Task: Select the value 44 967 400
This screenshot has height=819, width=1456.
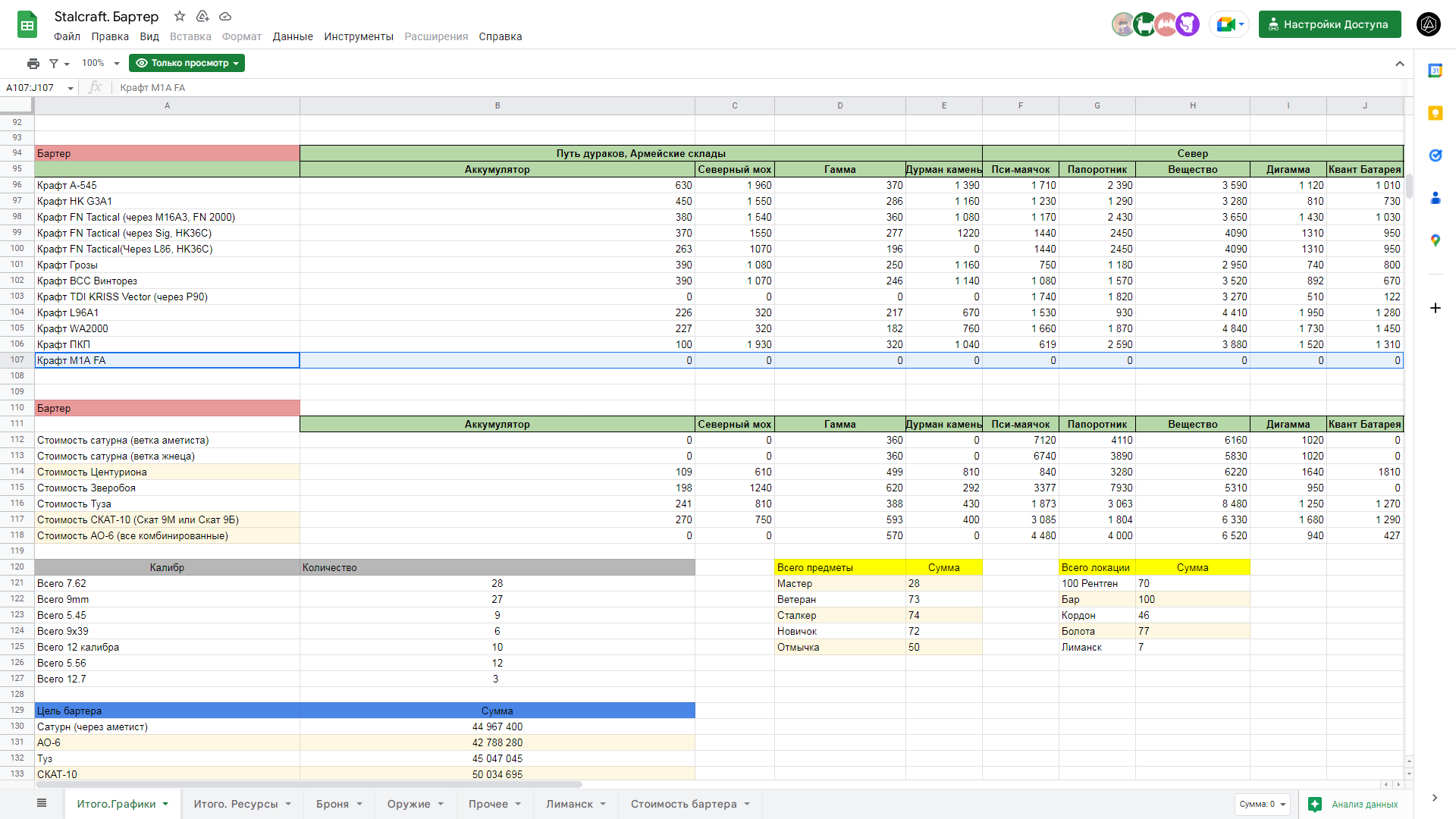Action: (497, 726)
